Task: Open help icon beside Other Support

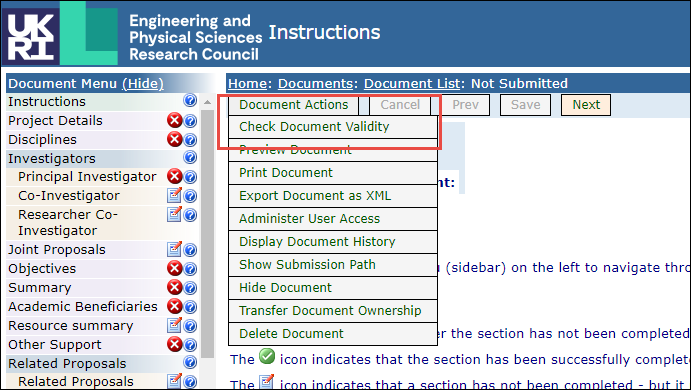Action: tap(190, 344)
